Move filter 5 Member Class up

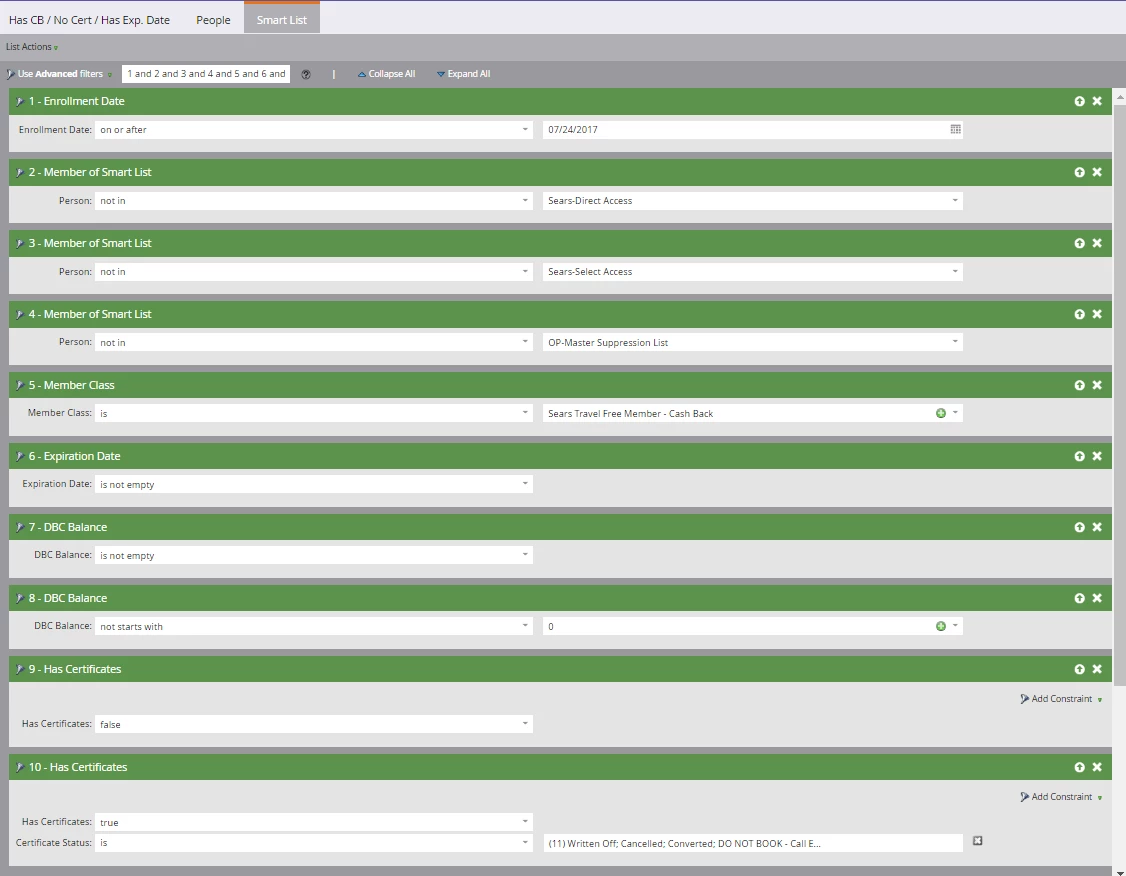coord(1079,385)
